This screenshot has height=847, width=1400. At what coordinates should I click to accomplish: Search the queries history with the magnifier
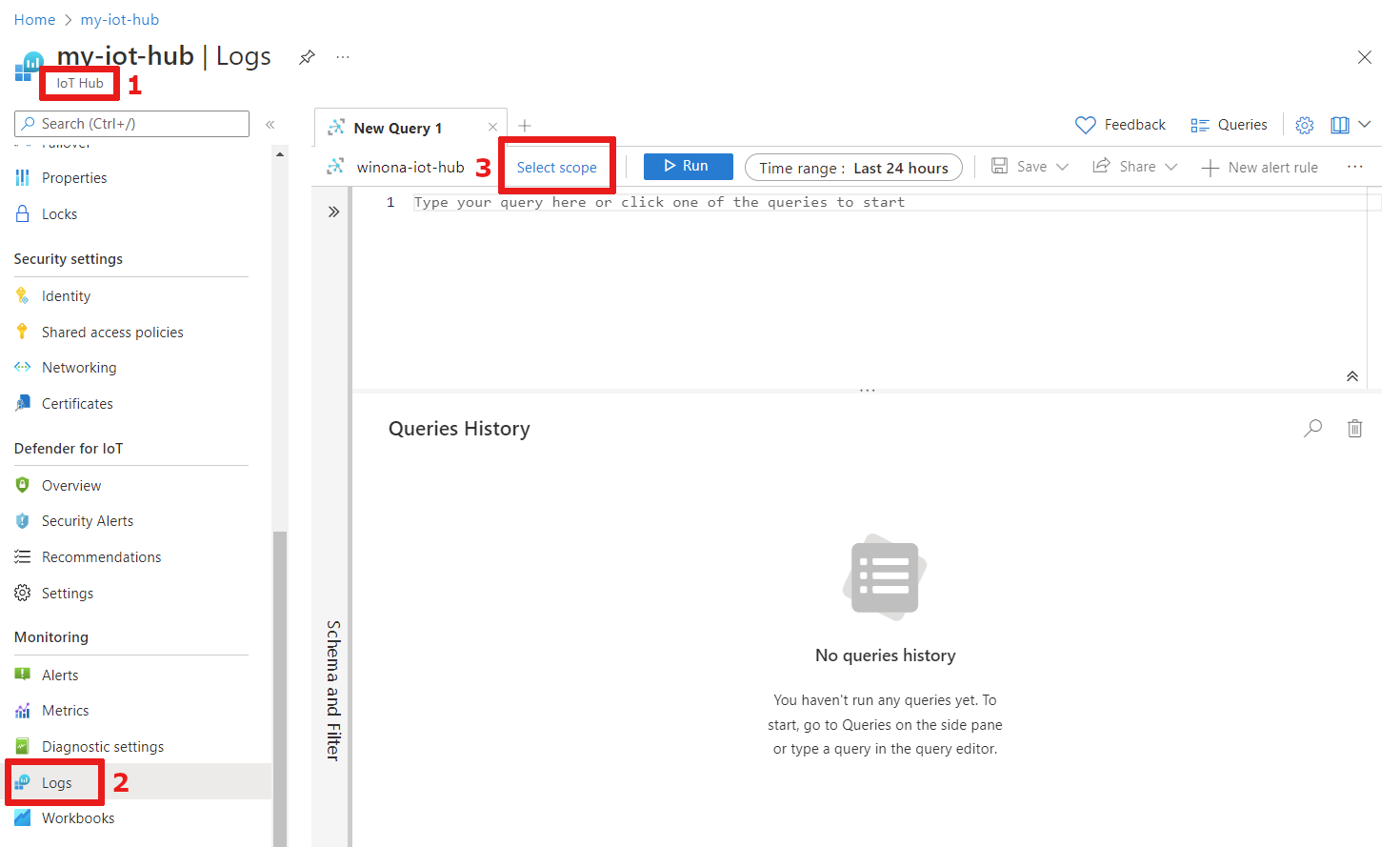[x=1313, y=428]
